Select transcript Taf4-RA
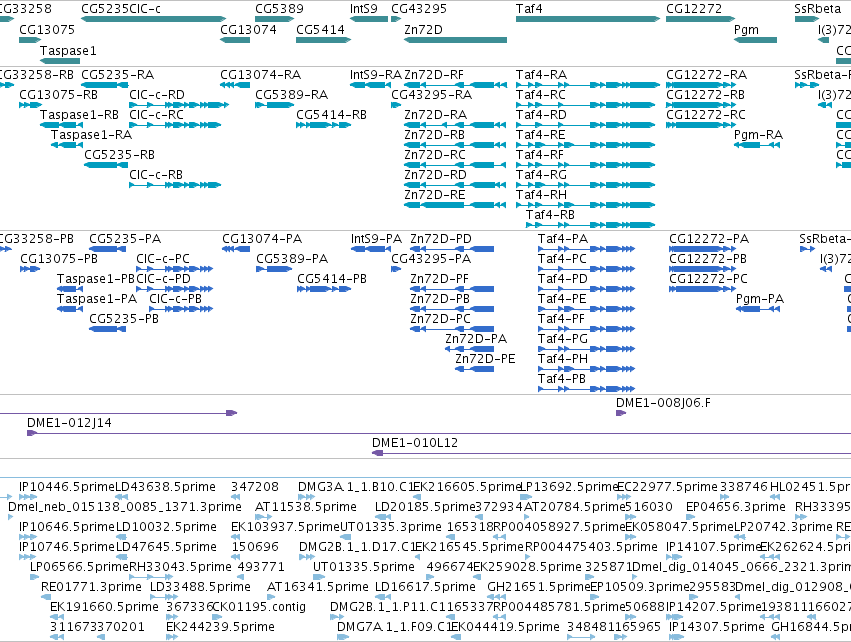This screenshot has height=642, width=851. click(x=588, y=85)
